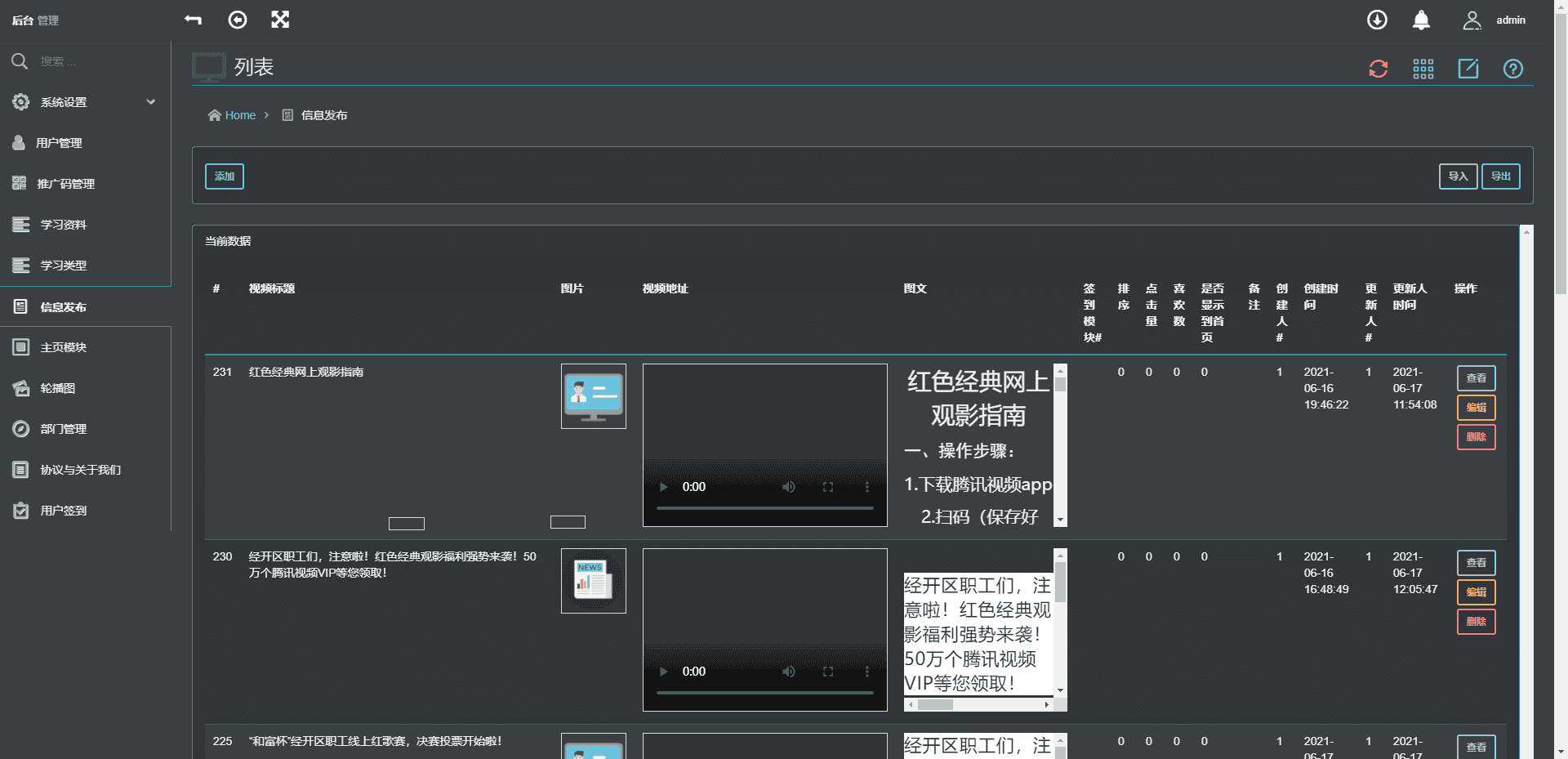Click the red refresh icon
This screenshot has width=1568, height=759.
[x=1379, y=69]
